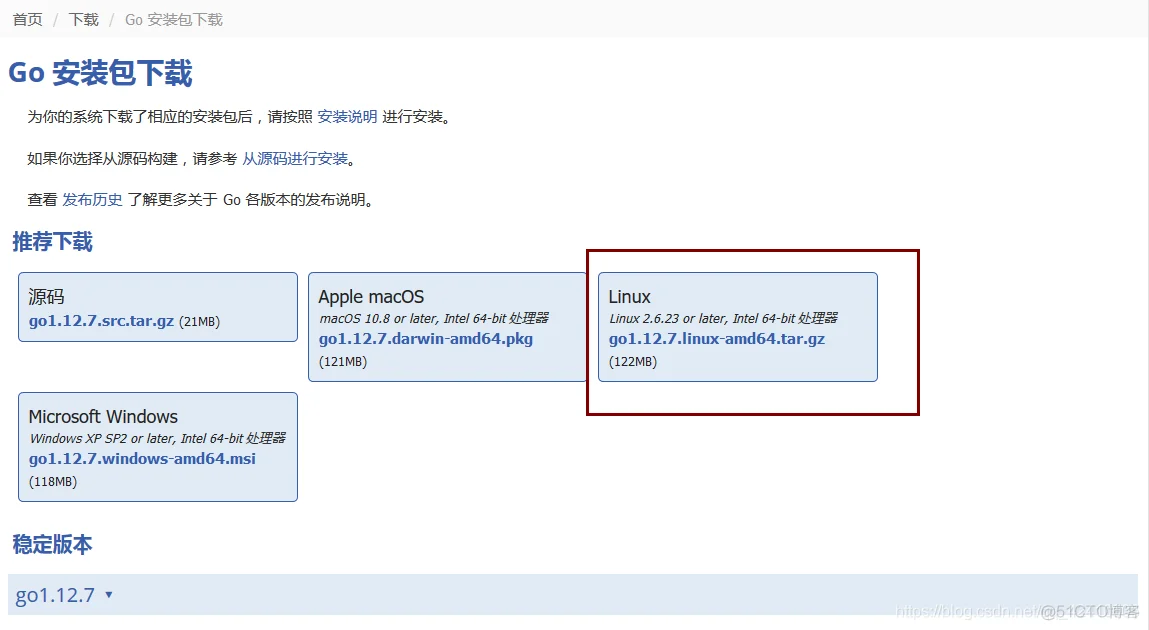Click the Go 安装包下载 breadcrumb text

click(x=174, y=20)
